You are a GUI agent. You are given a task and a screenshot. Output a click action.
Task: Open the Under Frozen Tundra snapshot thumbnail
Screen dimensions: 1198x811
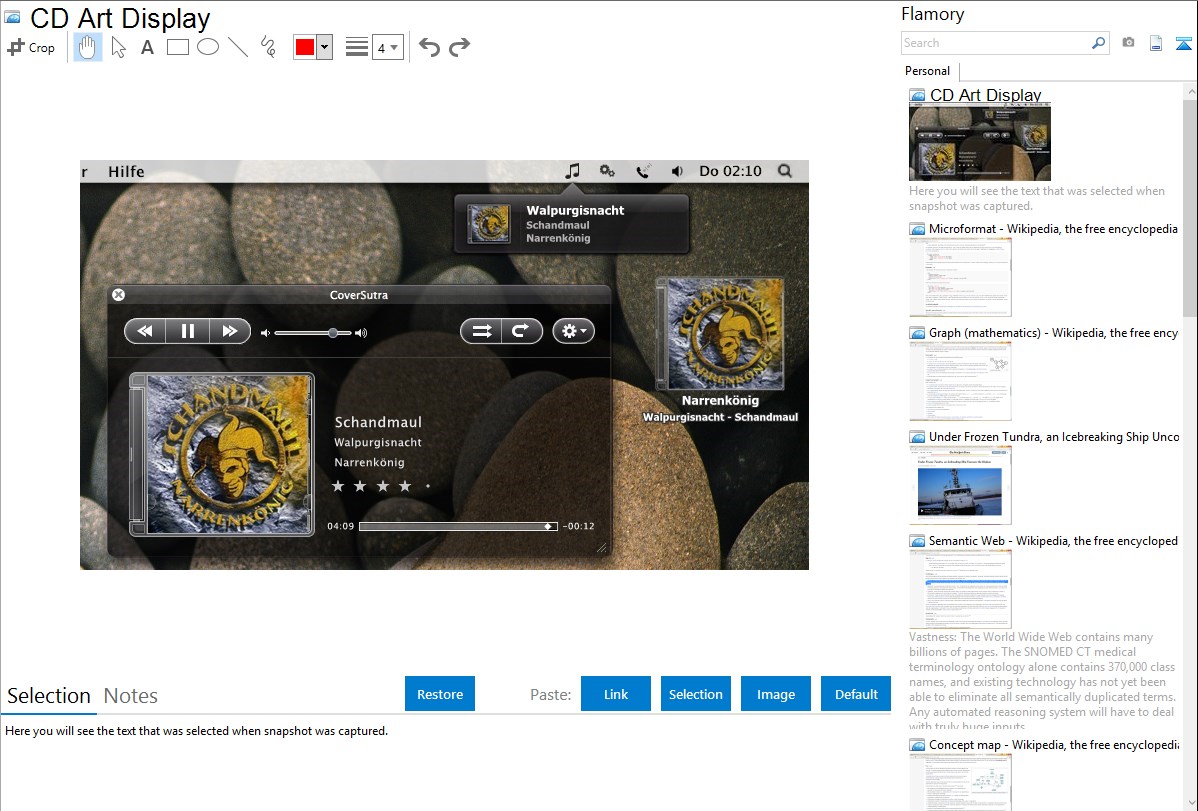tap(960, 485)
